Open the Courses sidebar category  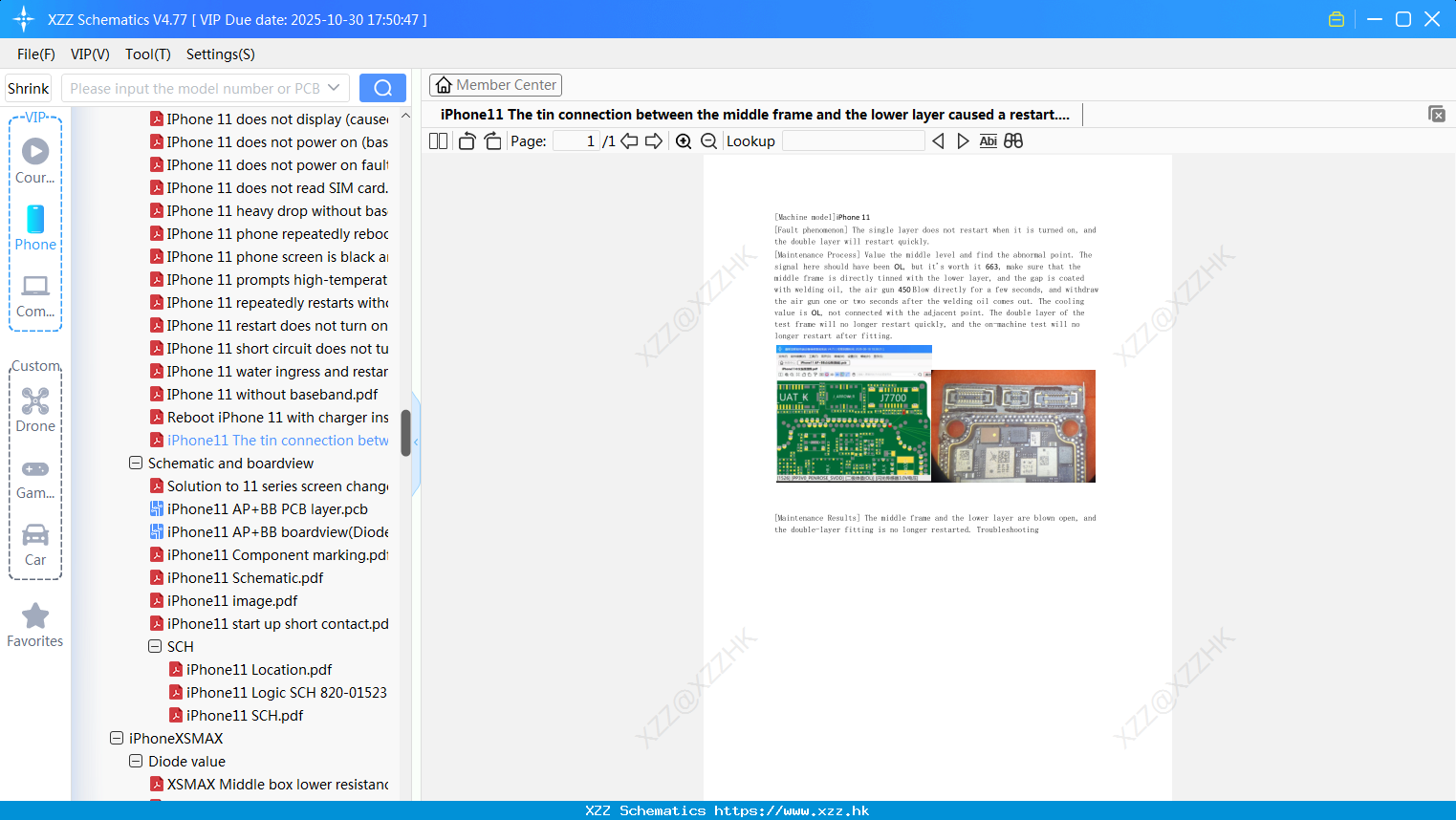coord(35,161)
